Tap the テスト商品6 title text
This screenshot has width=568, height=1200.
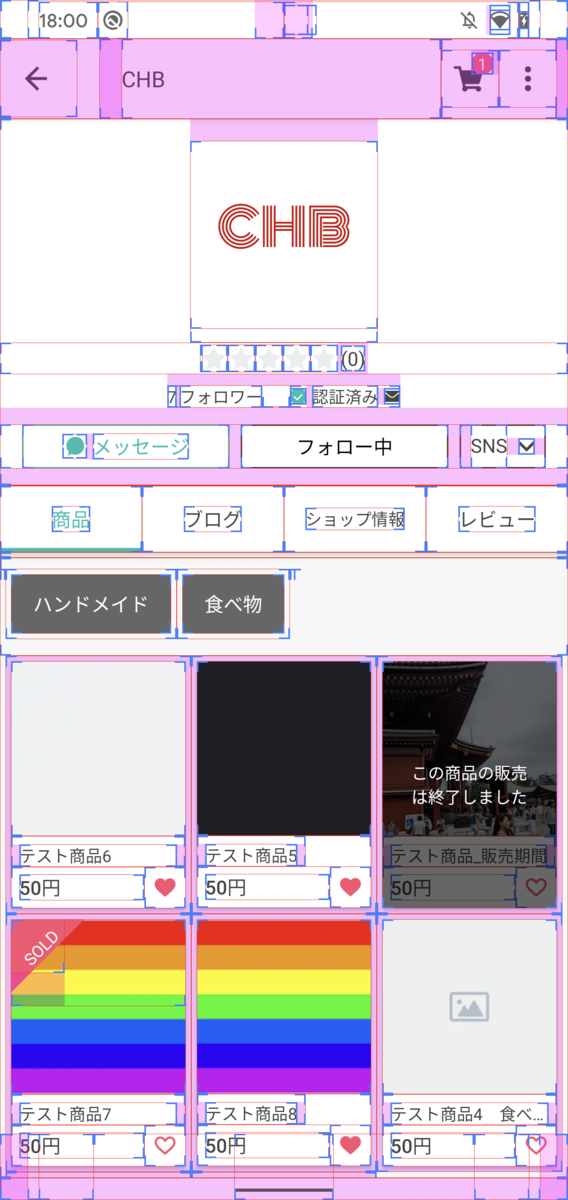coord(66,856)
